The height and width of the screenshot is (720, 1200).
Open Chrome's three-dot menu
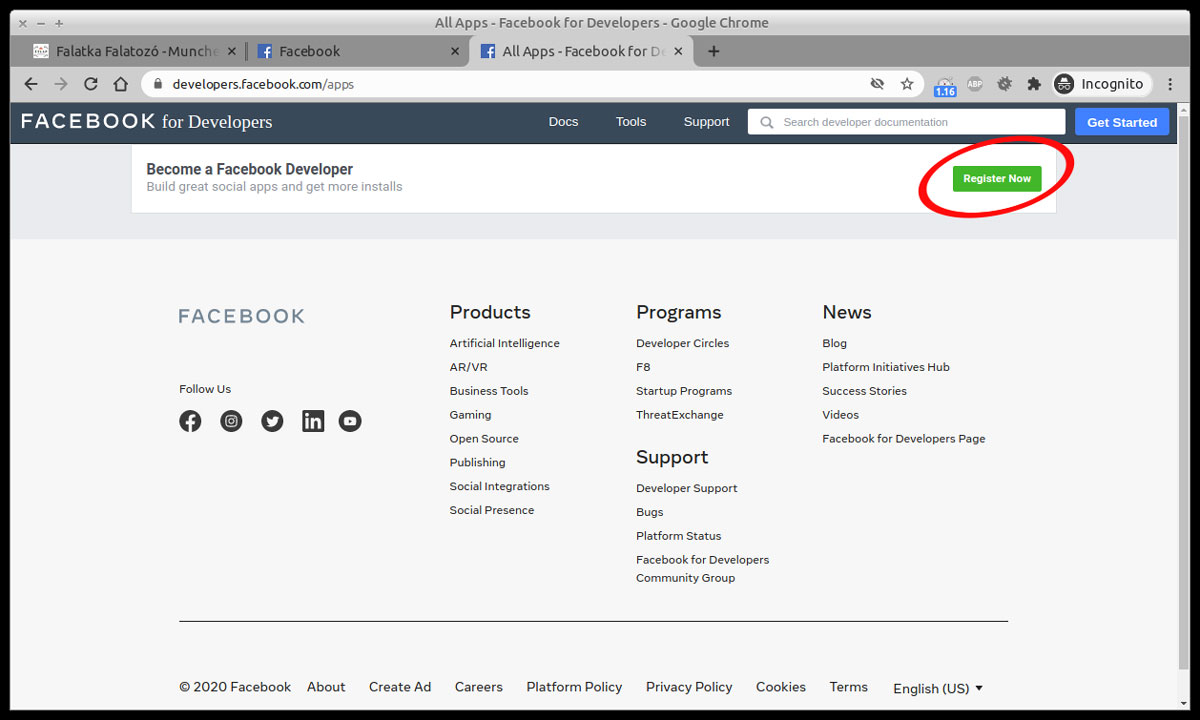tap(1170, 84)
